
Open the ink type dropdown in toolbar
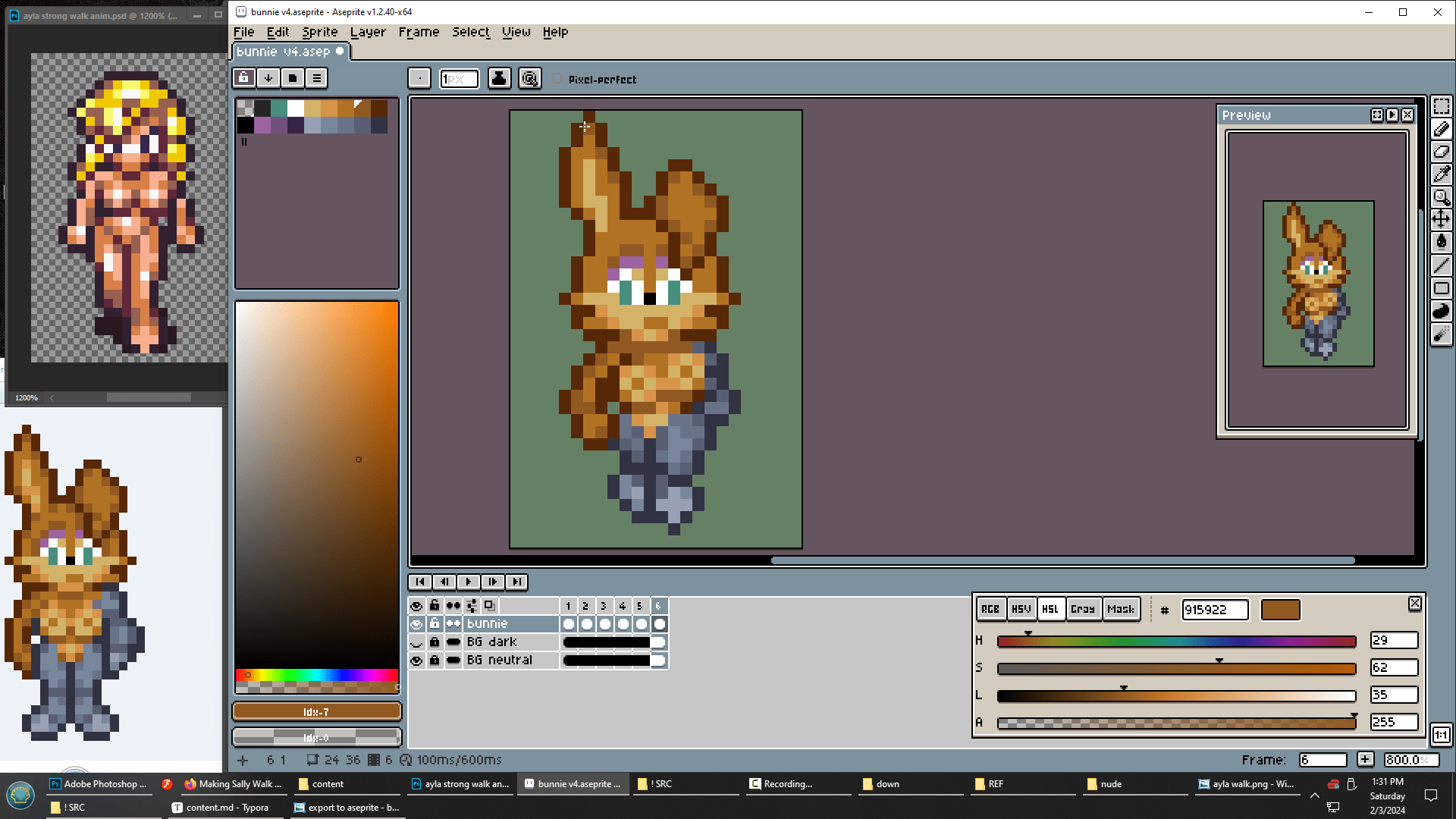tap(499, 78)
